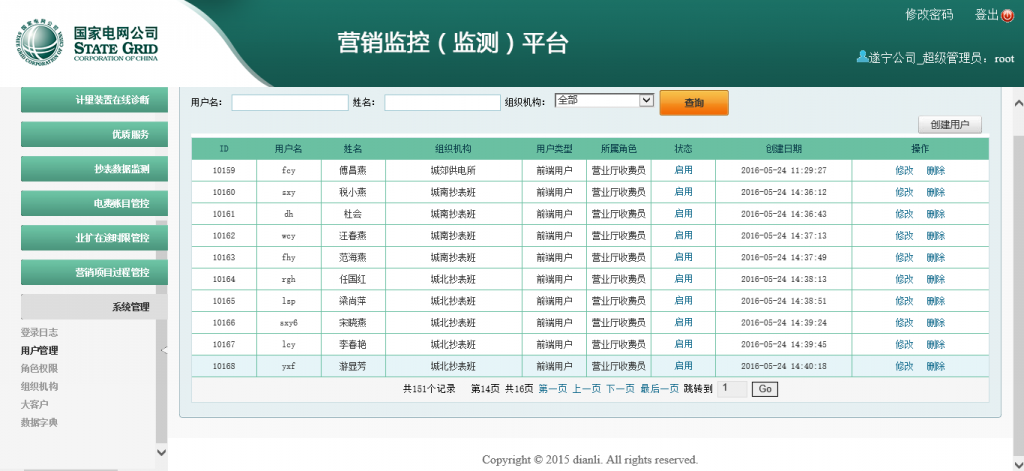Open 业扩在途时限管控 menu
1024x471 pixels.
pos(94,238)
